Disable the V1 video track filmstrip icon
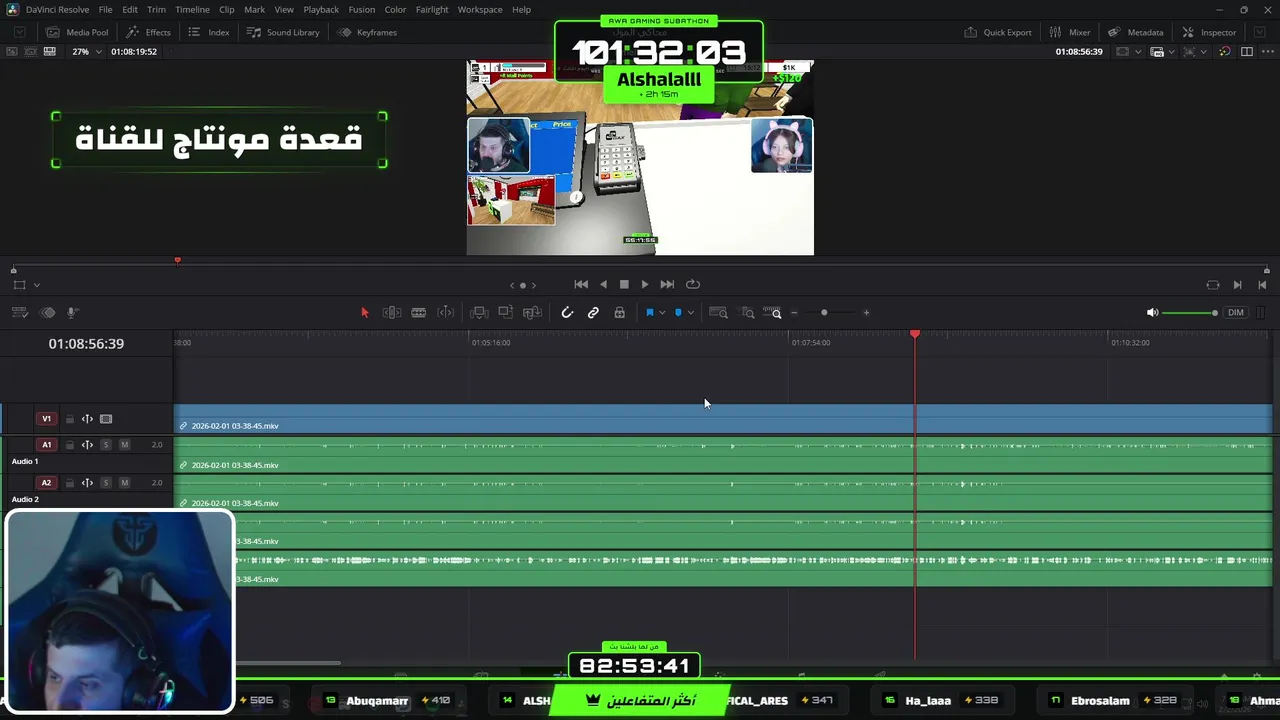 click(106, 419)
